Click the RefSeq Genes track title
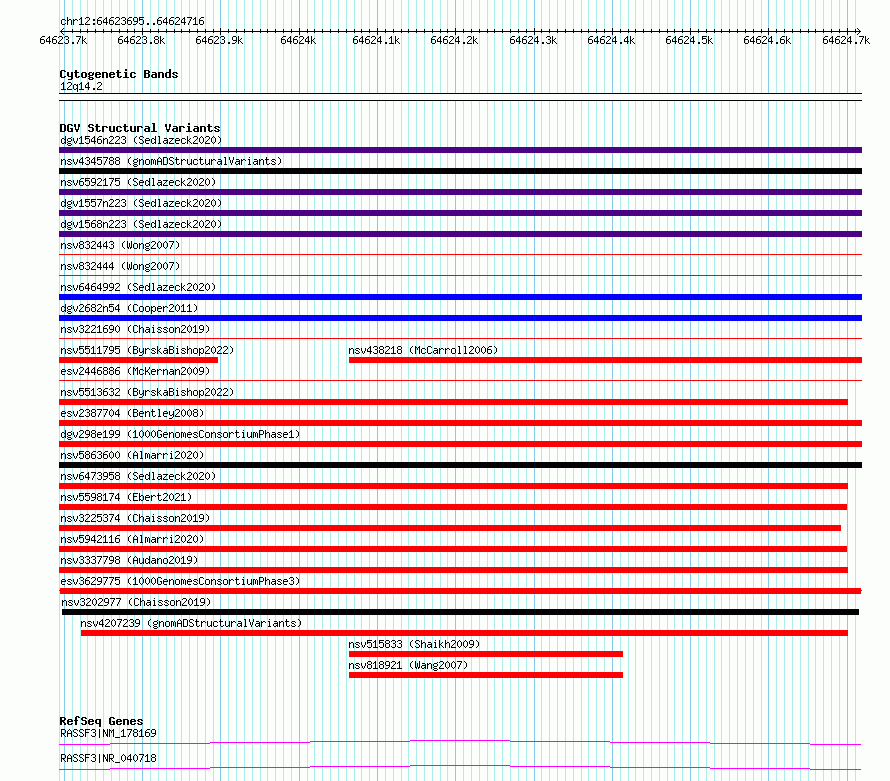 [101, 721]
